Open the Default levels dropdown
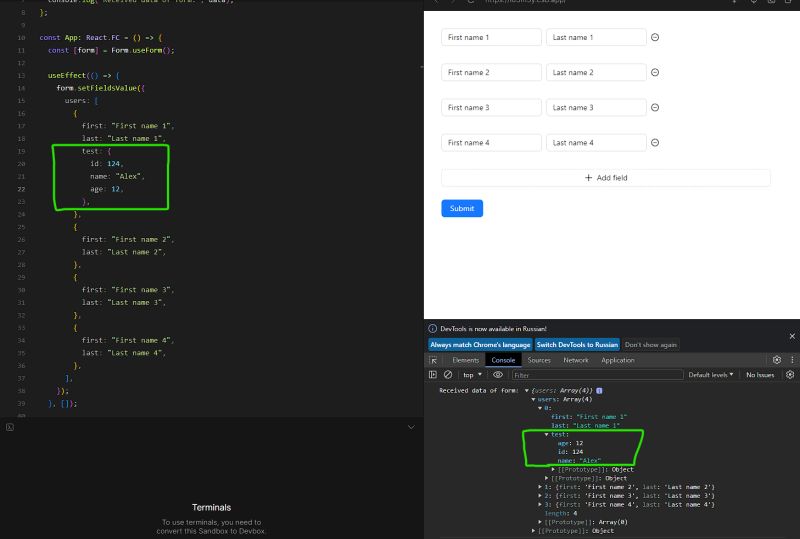This screenshot has width=800, height=539. (x=711, y=375)
